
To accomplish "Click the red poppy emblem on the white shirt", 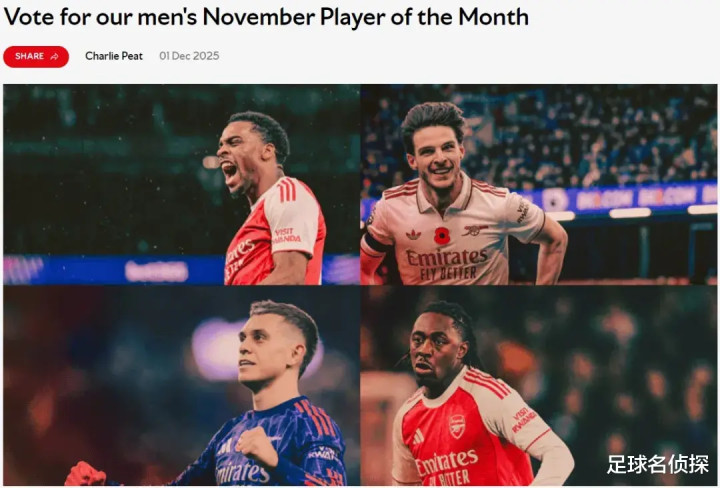I will coord(441,236).
